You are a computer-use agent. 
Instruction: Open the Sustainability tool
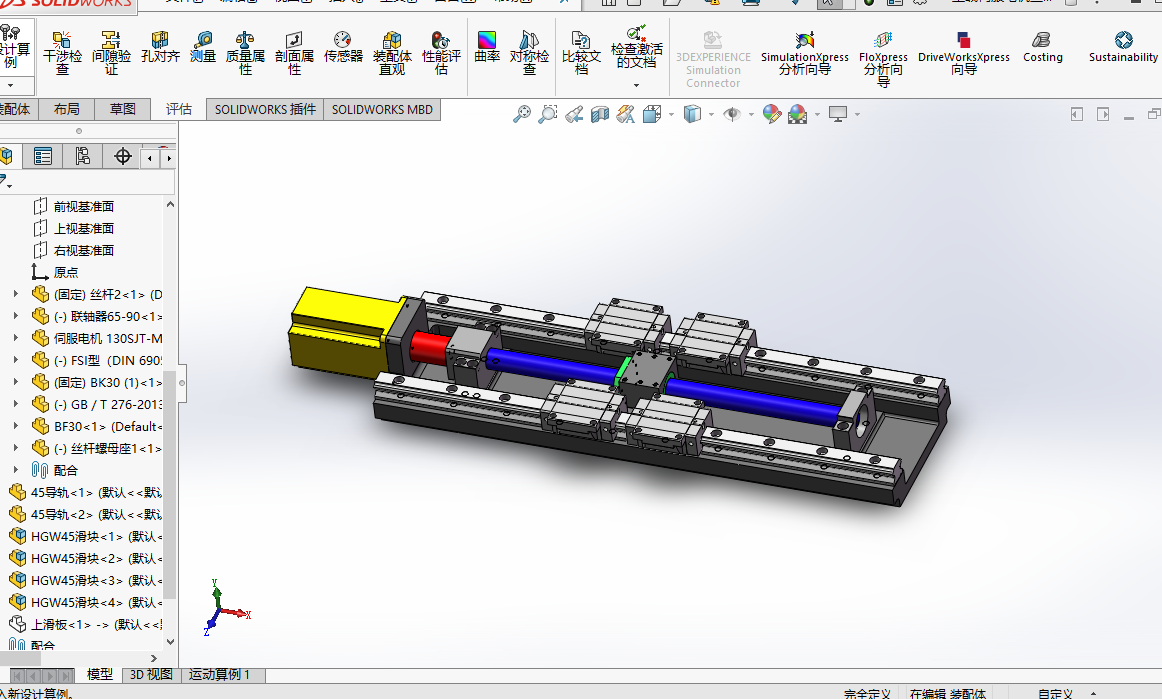pos(1123,46)
